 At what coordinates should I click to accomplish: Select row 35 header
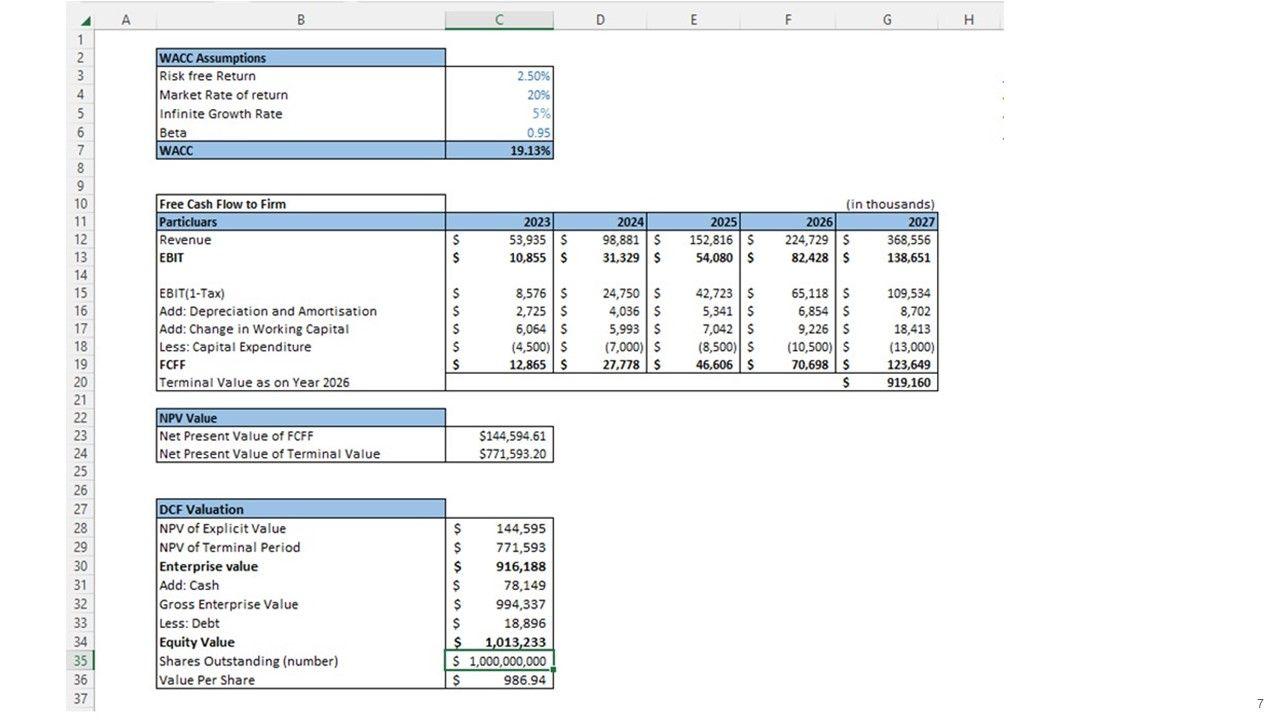point(80,661)
